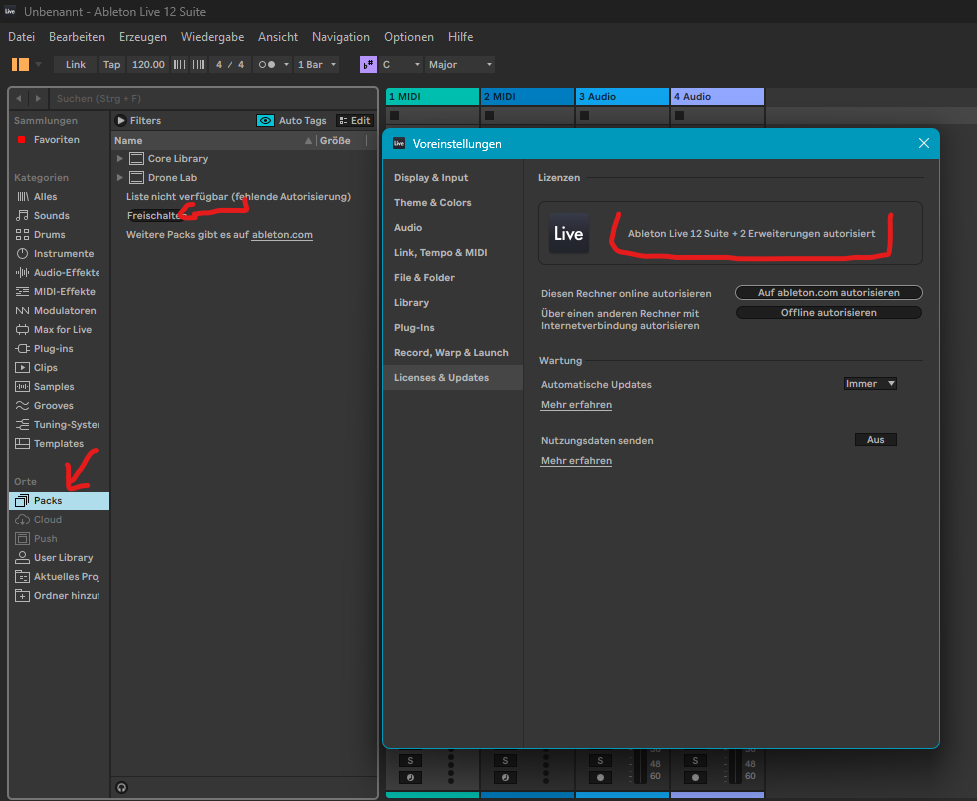Screen dimensions: 977x801
Task: Toggle the Link button
Action: pyautogui.click(x=75, y=65)
